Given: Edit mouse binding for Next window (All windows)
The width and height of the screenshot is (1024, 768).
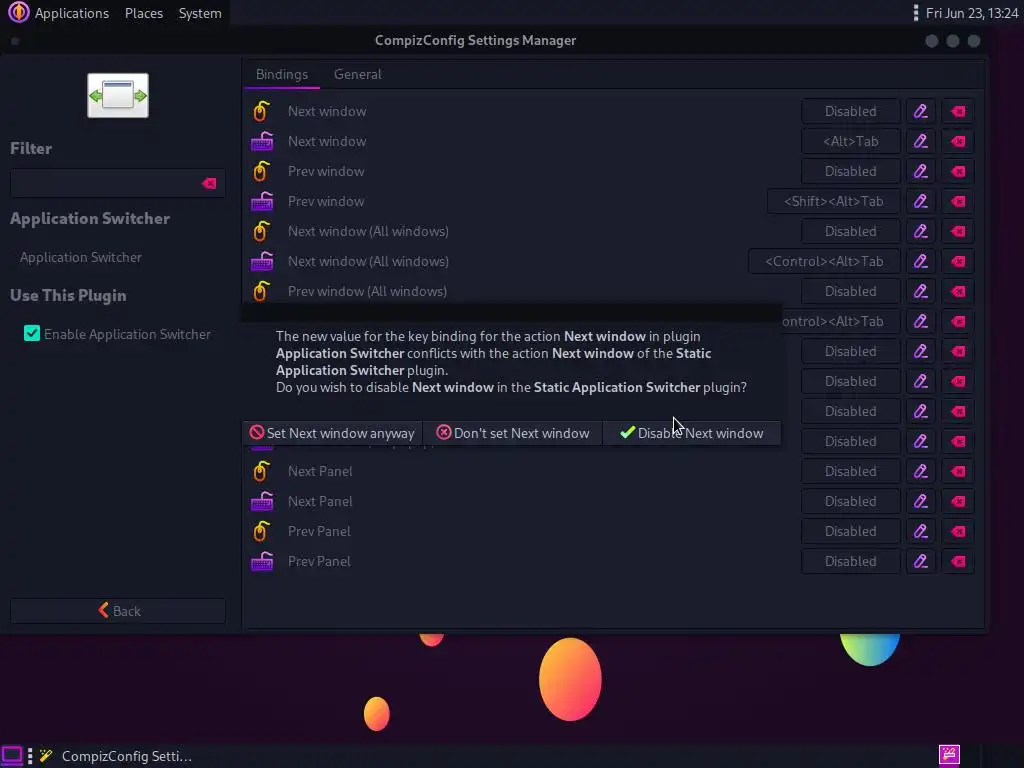Looking at the screenshot, I should [x=921, y=231].
